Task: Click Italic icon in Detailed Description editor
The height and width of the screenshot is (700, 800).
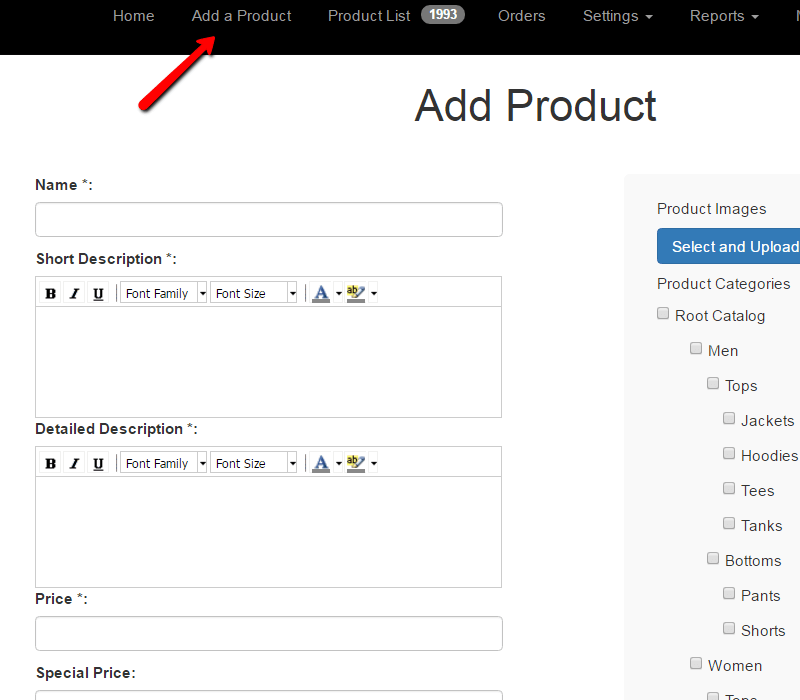Action: coord(74,463)
